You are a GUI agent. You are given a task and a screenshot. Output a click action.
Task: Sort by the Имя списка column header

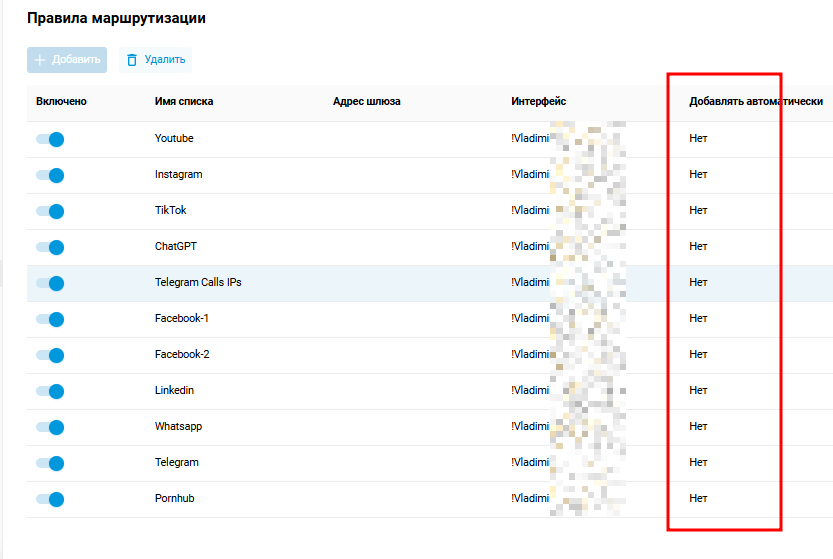(x=184, y=102)
